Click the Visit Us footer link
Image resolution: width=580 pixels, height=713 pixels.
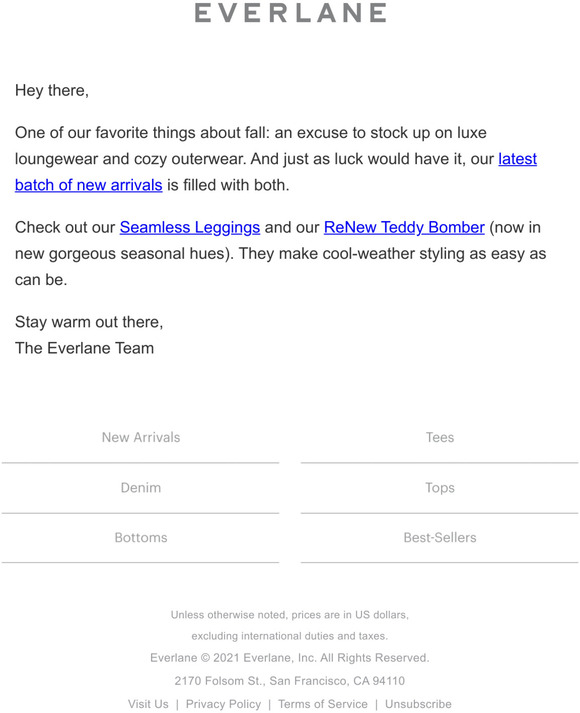click(x=148, y=704)
